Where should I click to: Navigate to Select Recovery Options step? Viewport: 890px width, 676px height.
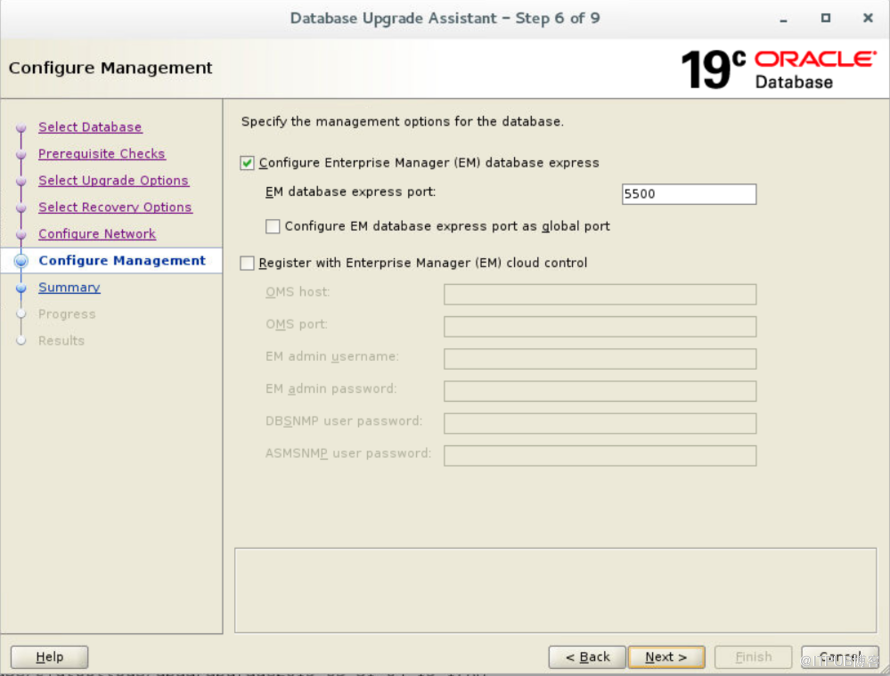click(115, 207)
